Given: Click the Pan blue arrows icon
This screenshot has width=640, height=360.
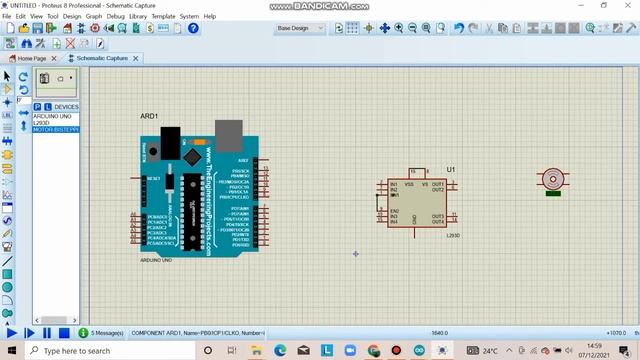Looking at the screenshot, I should tap(384, 28).
